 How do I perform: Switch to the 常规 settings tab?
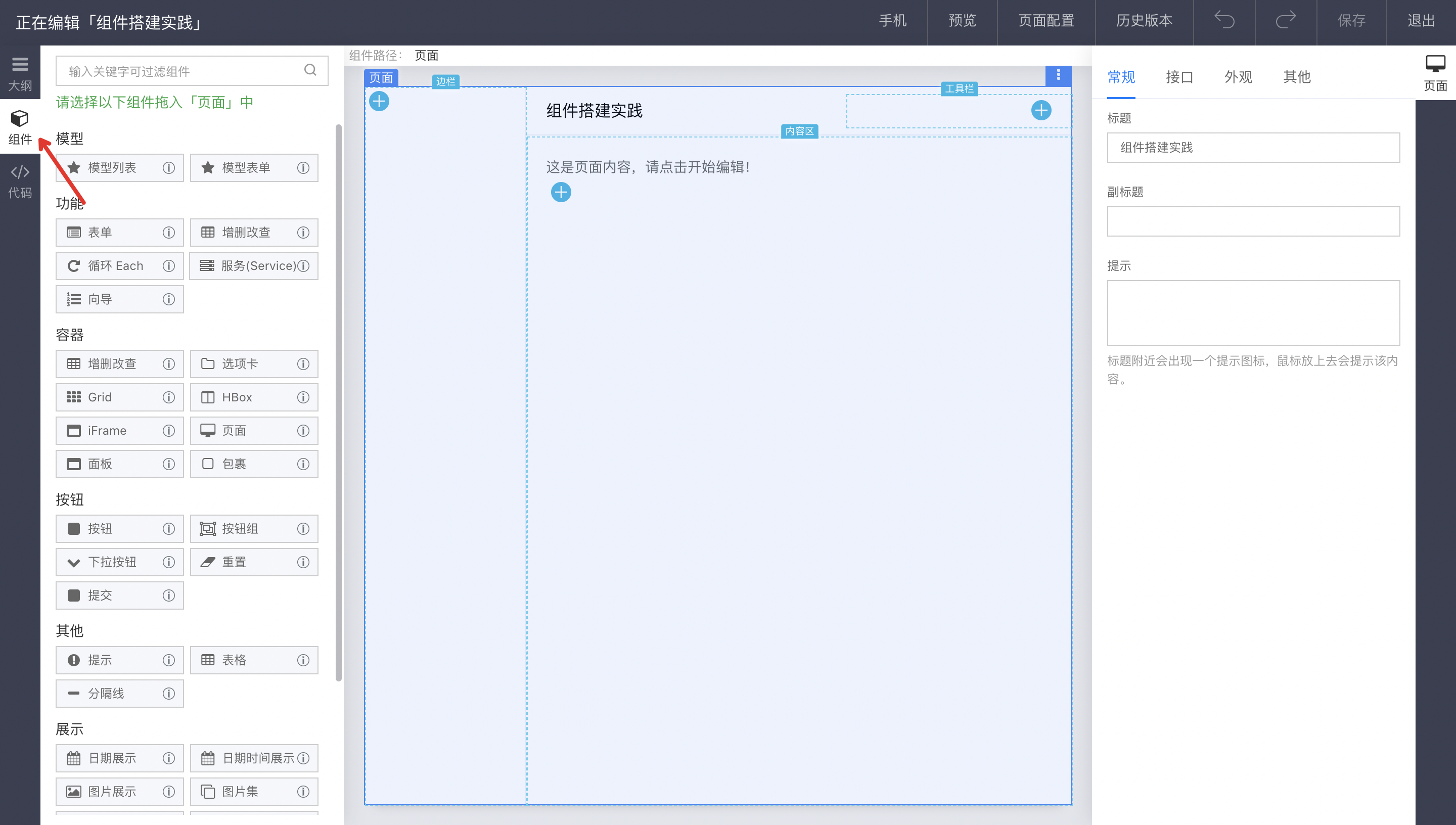[1121, 77]
